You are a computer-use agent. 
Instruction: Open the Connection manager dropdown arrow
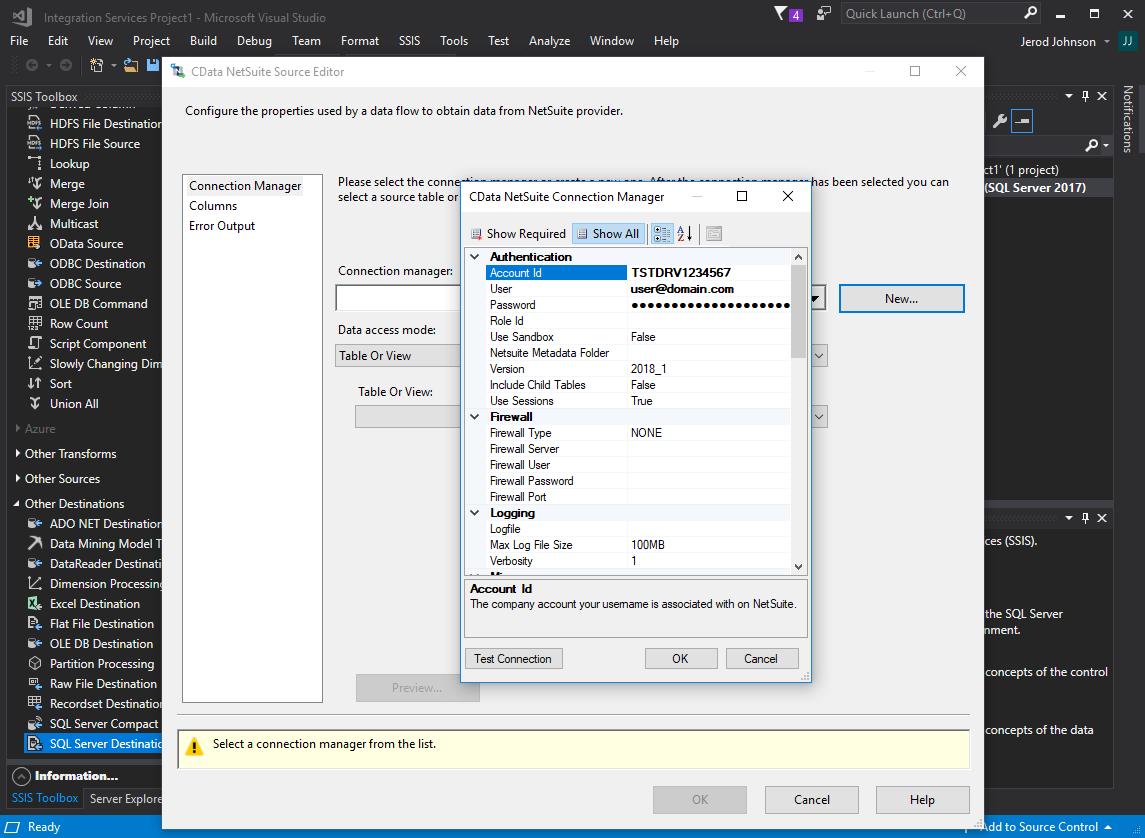(817, 298)
